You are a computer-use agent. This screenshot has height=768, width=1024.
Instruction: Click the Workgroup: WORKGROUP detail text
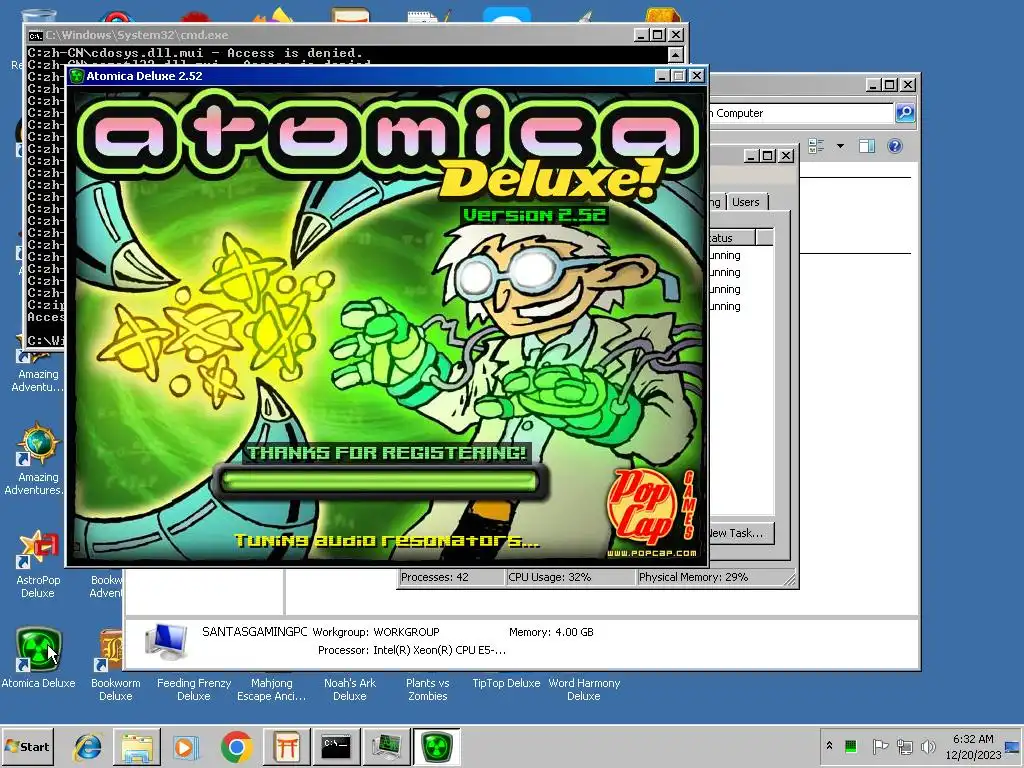[376, 632]
